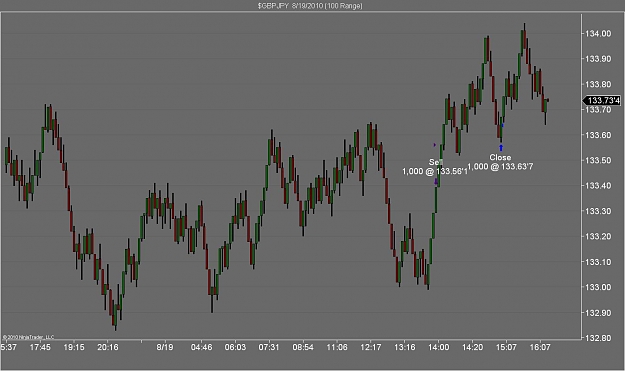Click the 16:07 time axis label
This screenshot has height=371, width=625.
tap(540, 347)
